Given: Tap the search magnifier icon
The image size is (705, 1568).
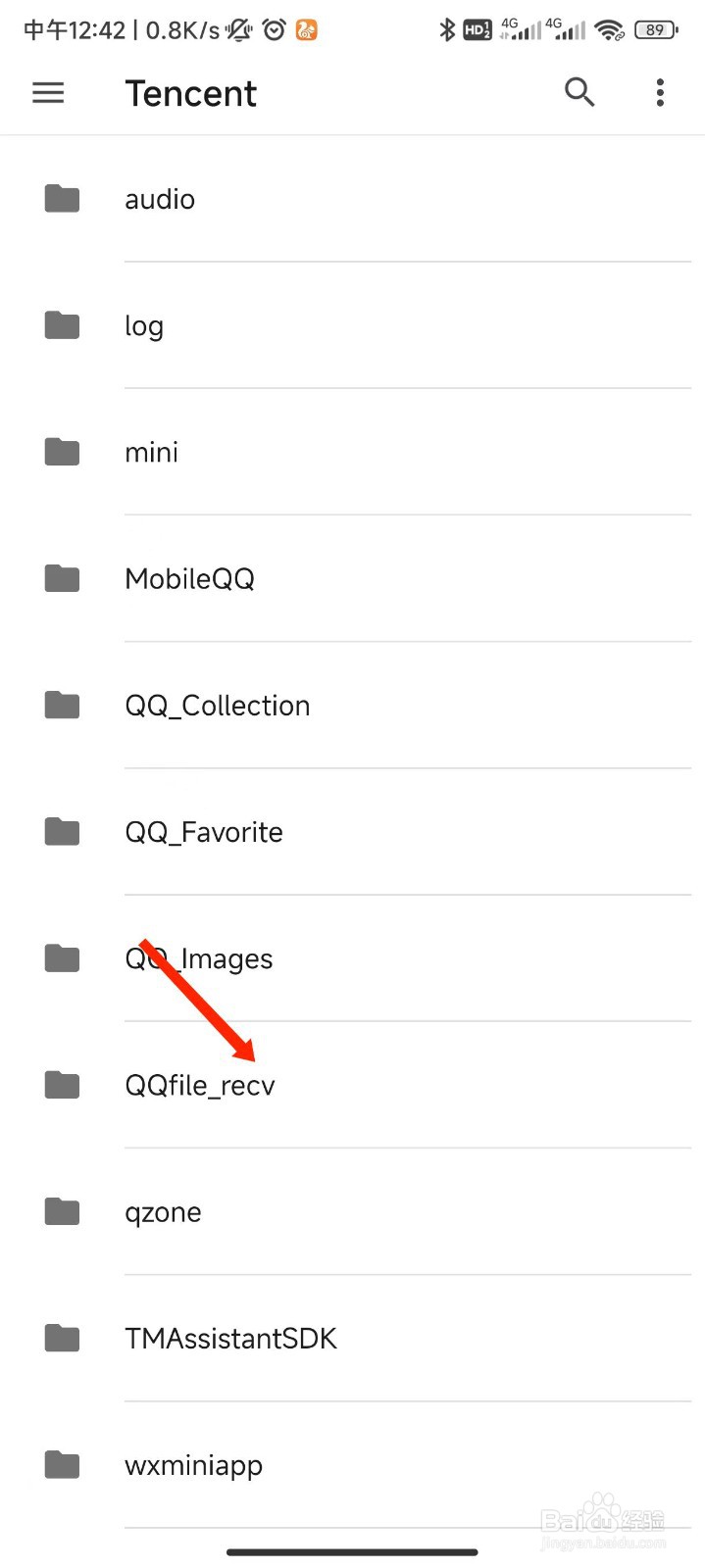Looking at the screenshot, I should 579,92.
